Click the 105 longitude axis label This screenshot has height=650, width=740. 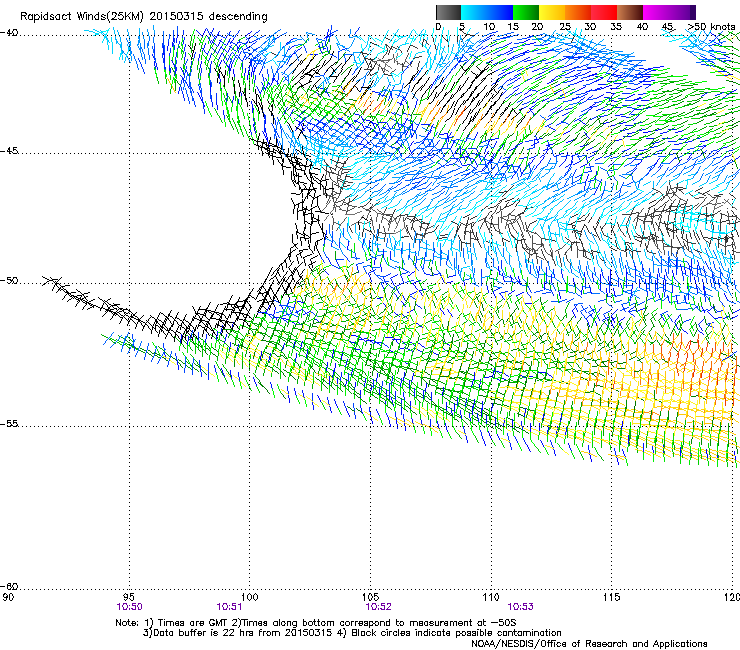click(x=370, y=598)
